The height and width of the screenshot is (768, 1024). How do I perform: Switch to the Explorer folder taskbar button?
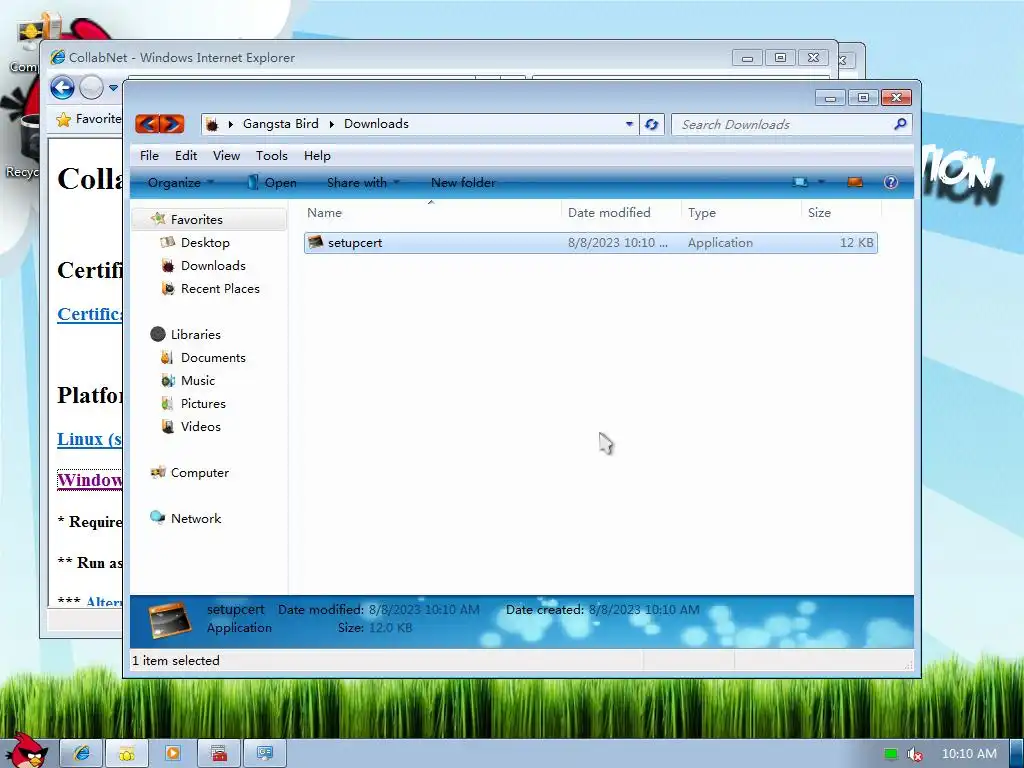[x=127, y=753]
